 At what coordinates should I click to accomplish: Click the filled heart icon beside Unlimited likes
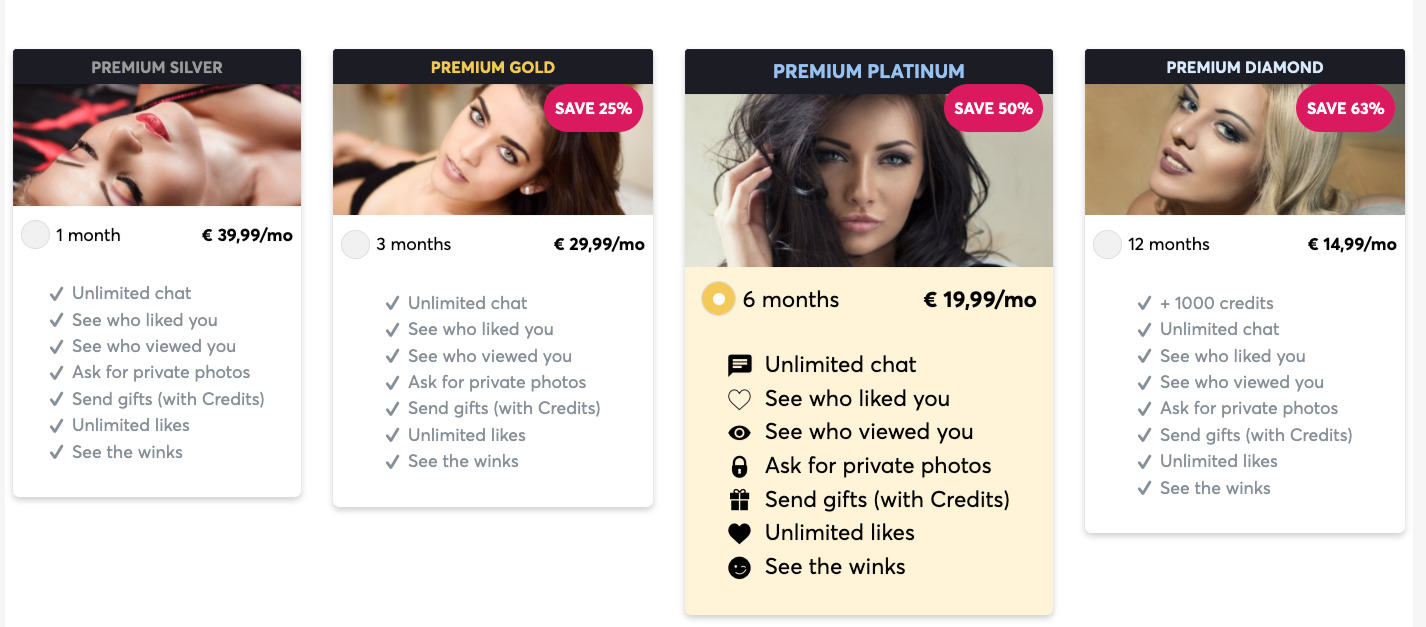pos(738,532)
